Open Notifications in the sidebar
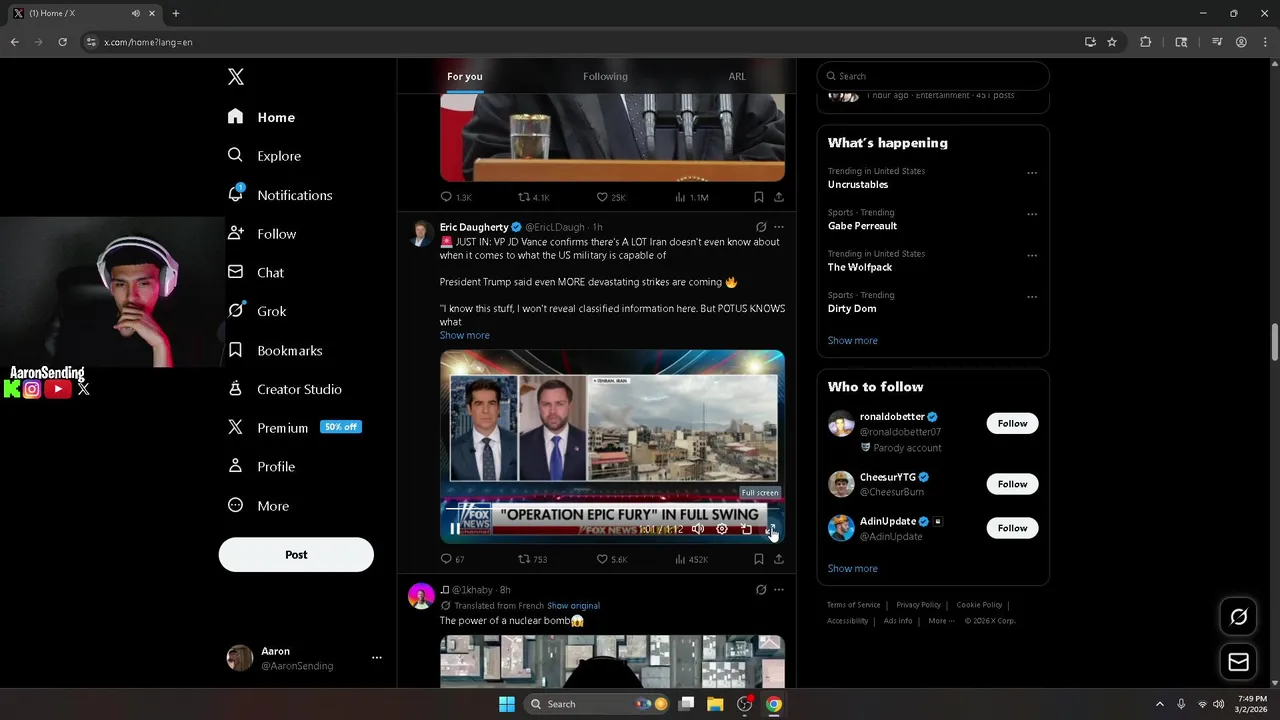This screenshot has width=1280, height=720. point(280,195)
